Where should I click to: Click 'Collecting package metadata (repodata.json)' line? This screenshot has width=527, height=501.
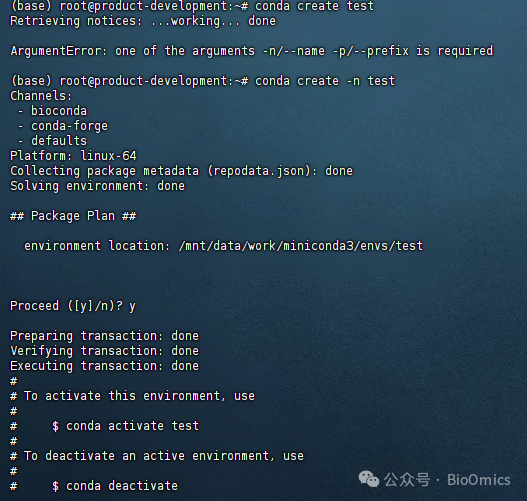pos(181,171)
